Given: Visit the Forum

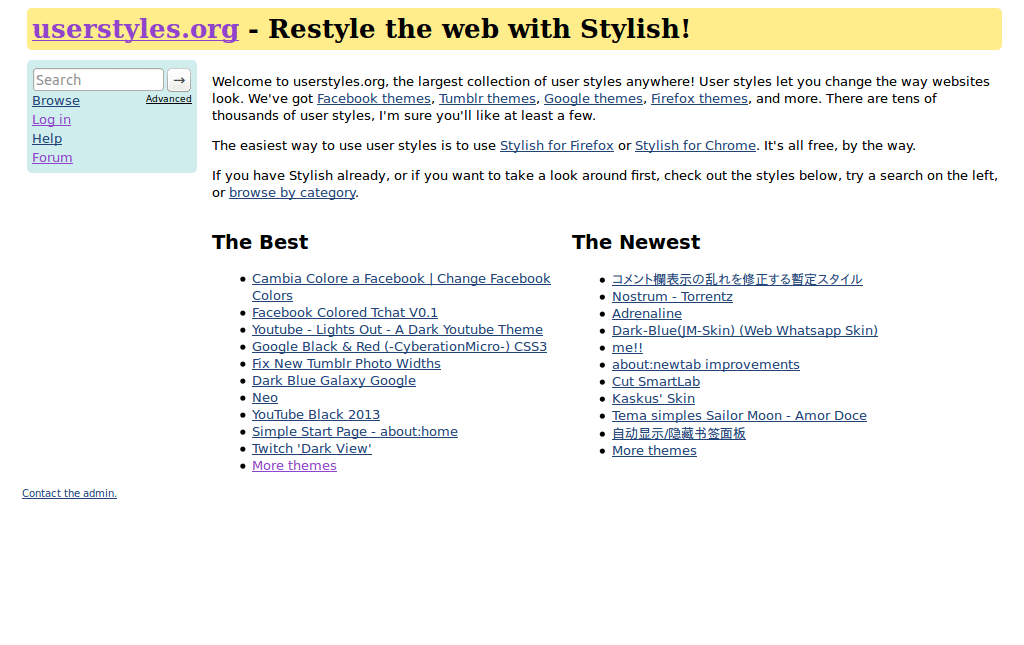Looking at the screenshot, I should pos(52,157).
